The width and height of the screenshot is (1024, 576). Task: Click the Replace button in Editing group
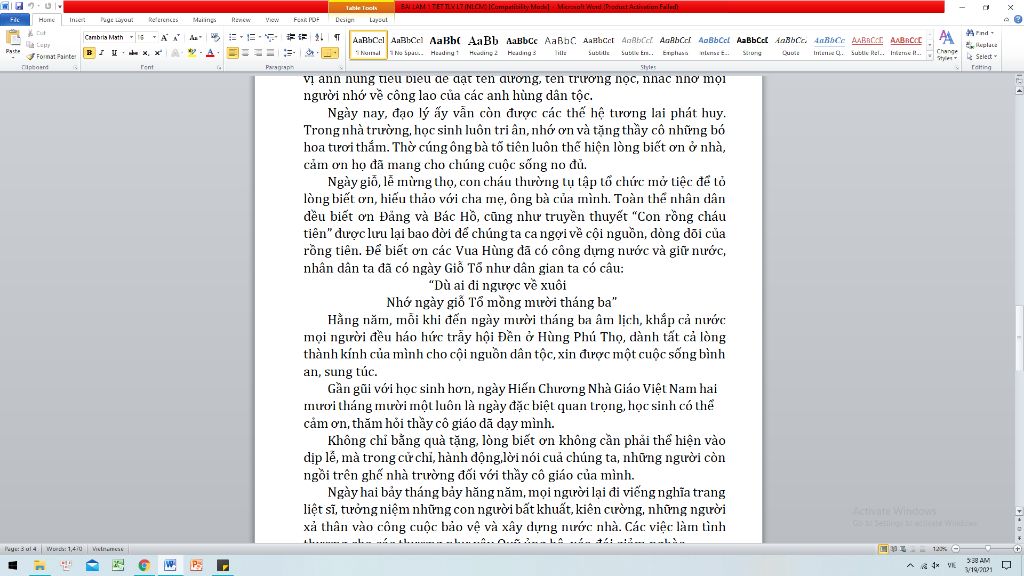pyautogui.click(x=982, y=45)
